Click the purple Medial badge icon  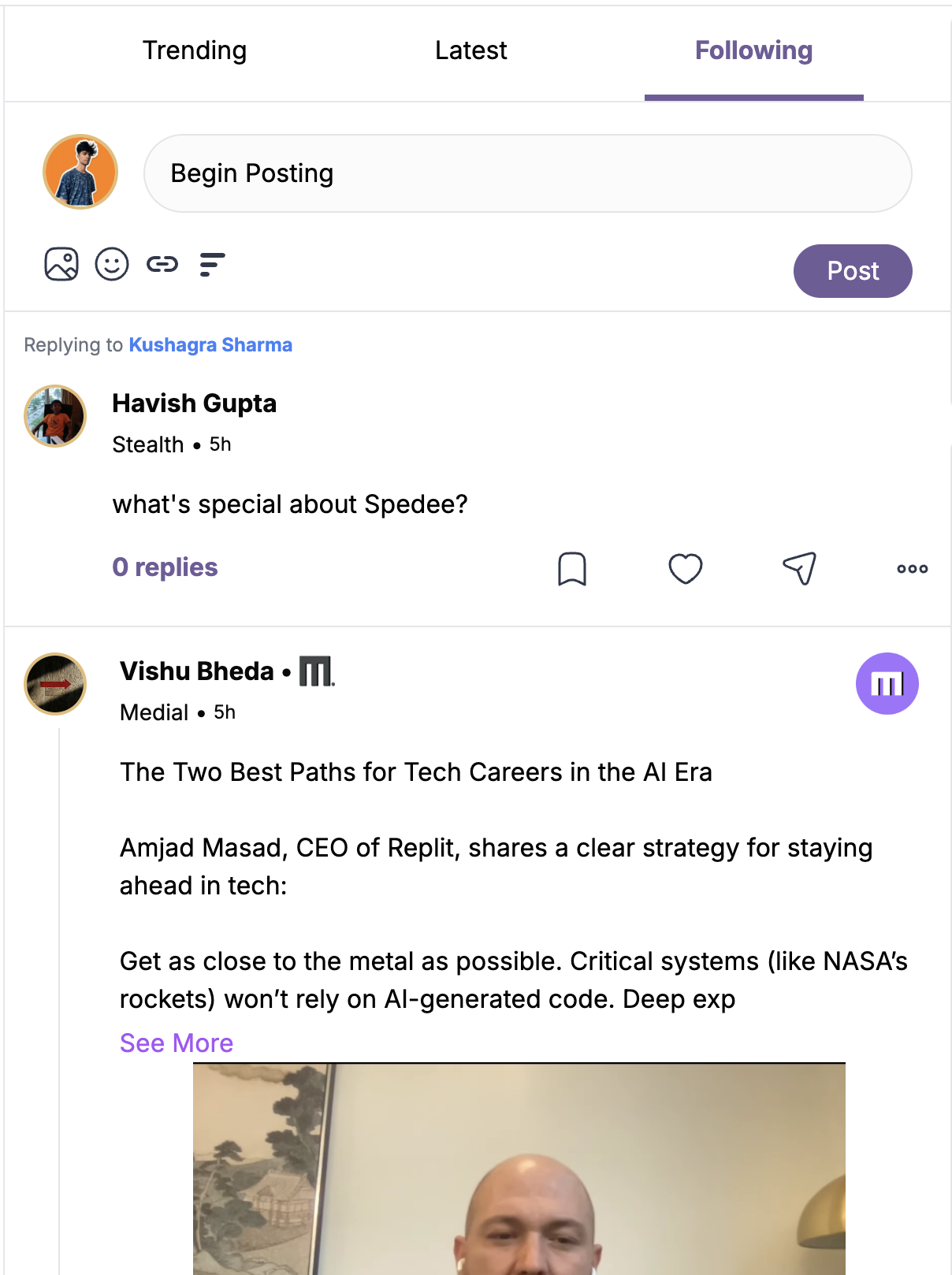coord(887,684)
